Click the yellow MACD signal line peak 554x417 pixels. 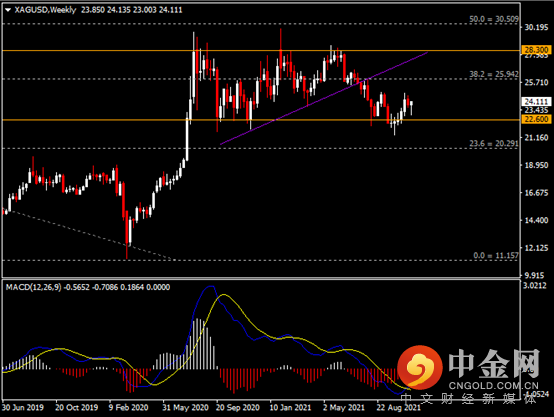[223, 295]
